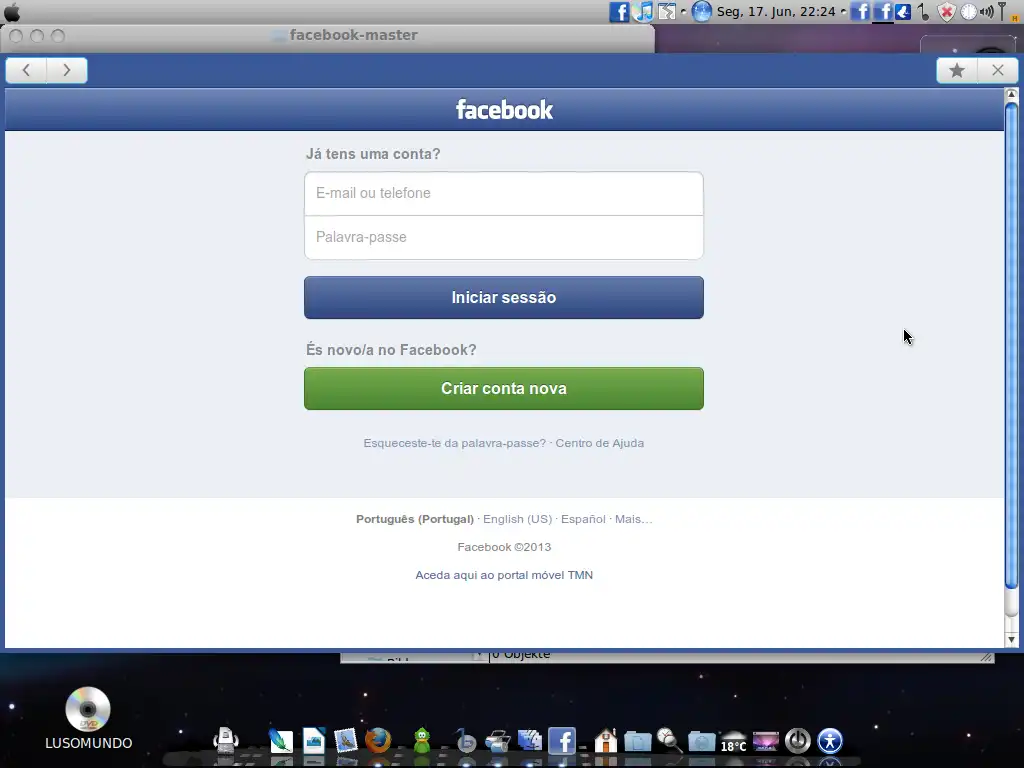Click the power button icon in dock
The image size is (1024, 768).
pos(797,741)
